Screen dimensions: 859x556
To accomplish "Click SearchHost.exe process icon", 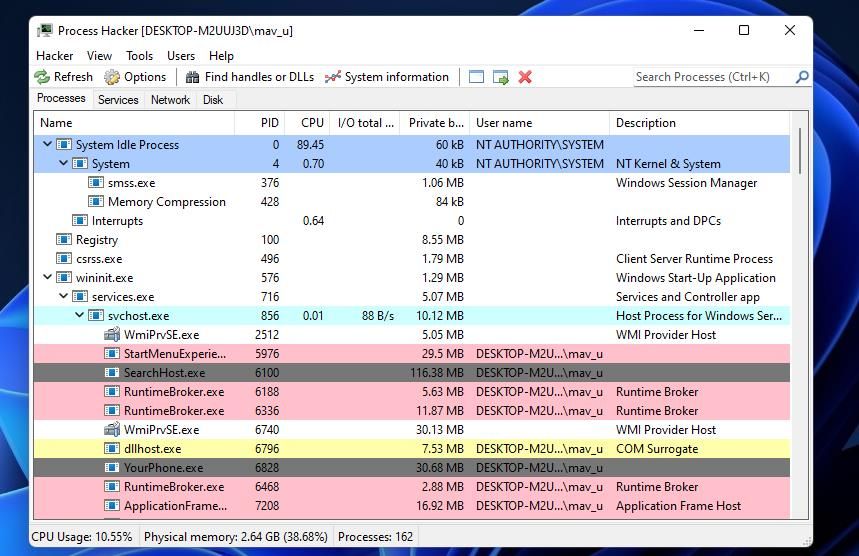I will [112, 372].
